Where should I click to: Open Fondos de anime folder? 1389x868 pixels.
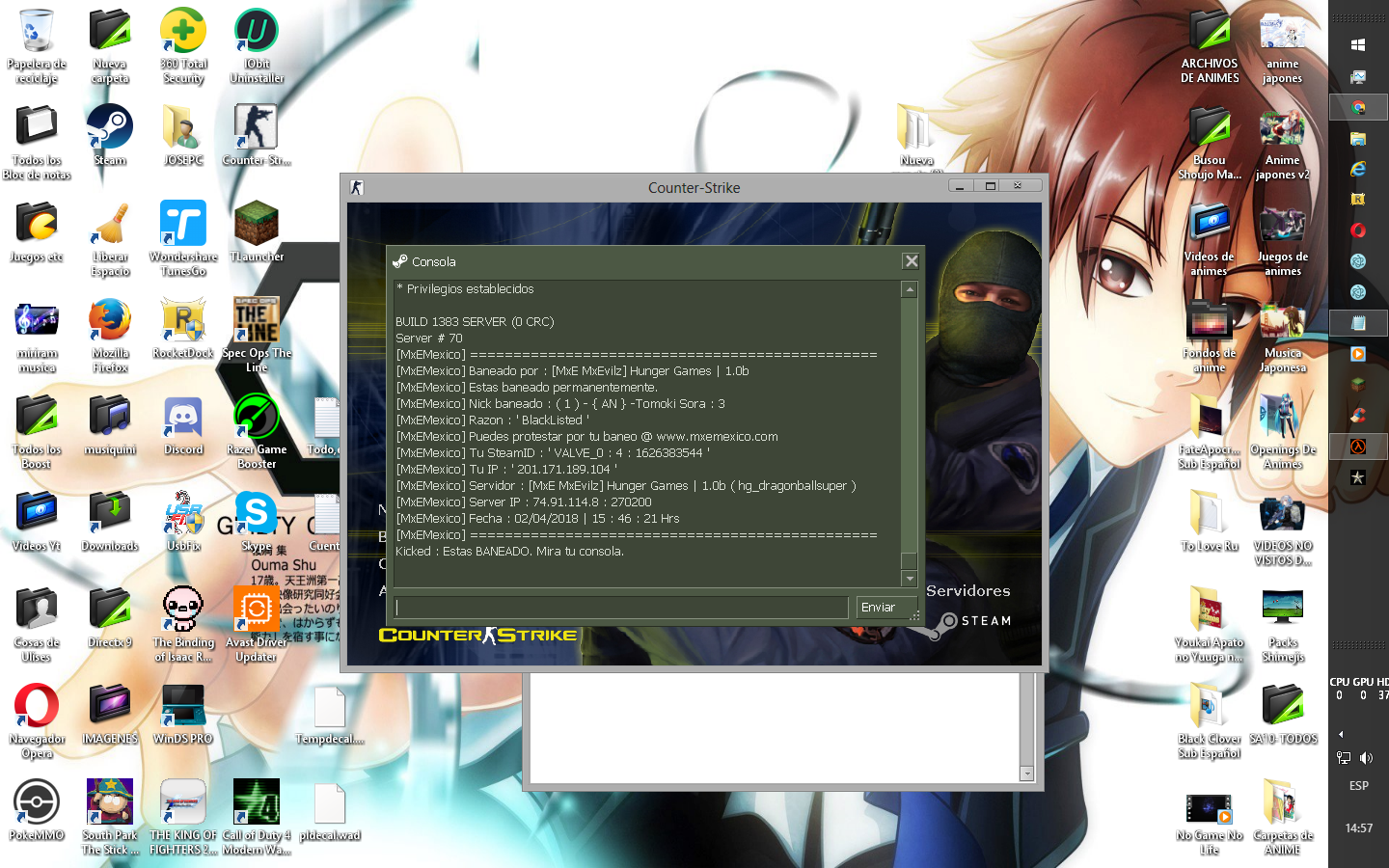tap(1210, 335)
